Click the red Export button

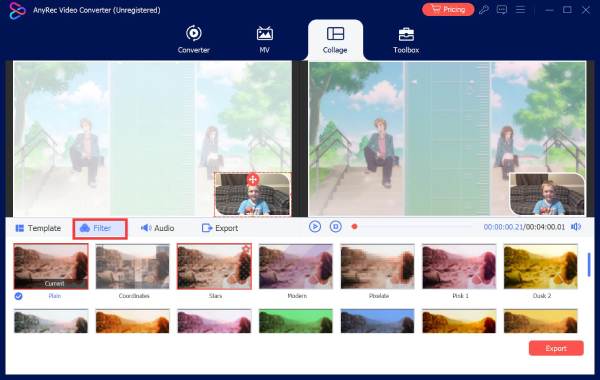click(x=556, y=348)
